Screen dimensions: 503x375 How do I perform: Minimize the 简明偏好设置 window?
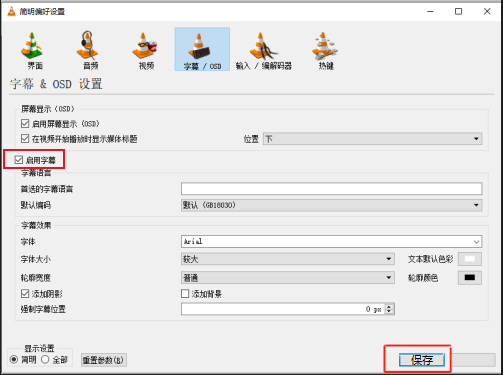pos(431,11)
